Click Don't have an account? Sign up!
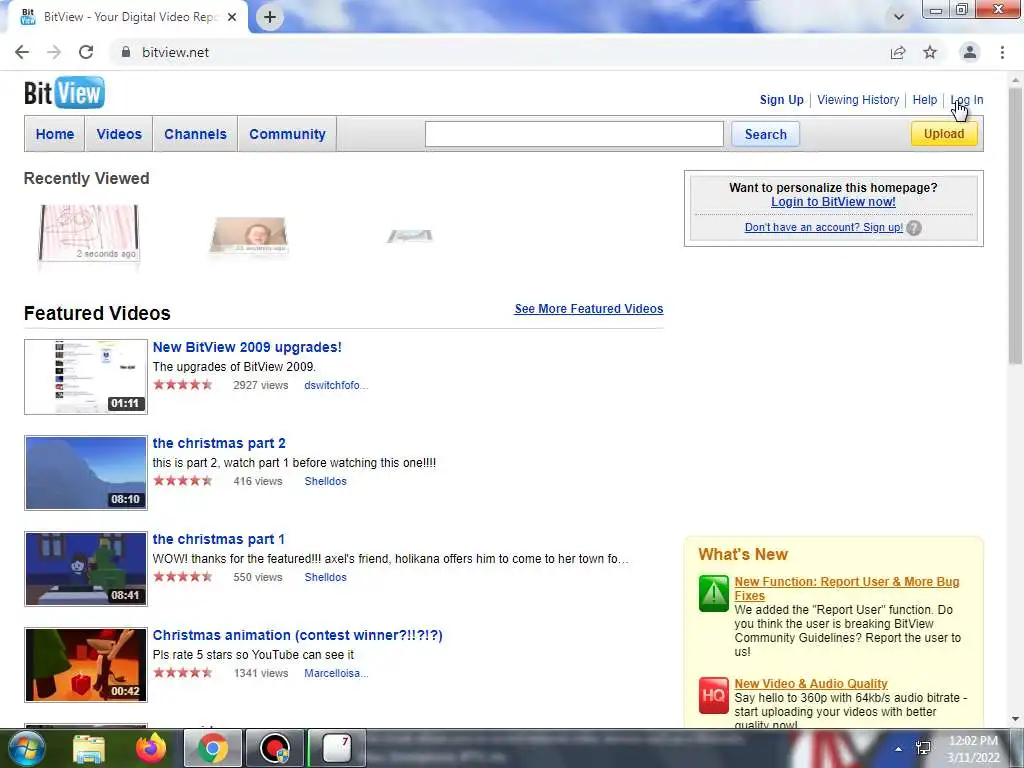 click(824, 227)
